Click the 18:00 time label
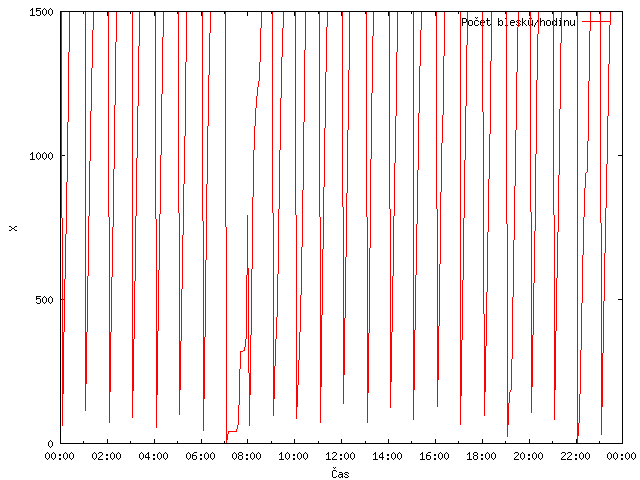The image size is (640, 480). (481, 456)
